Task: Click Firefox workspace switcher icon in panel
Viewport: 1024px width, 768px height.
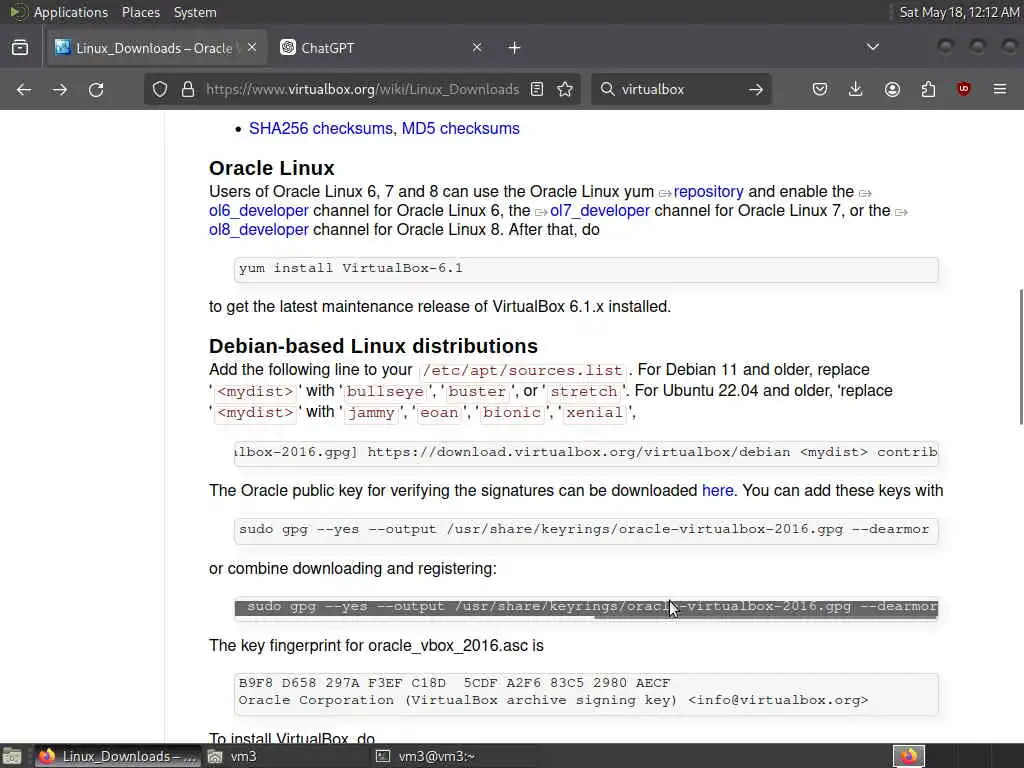Action: 909,756
